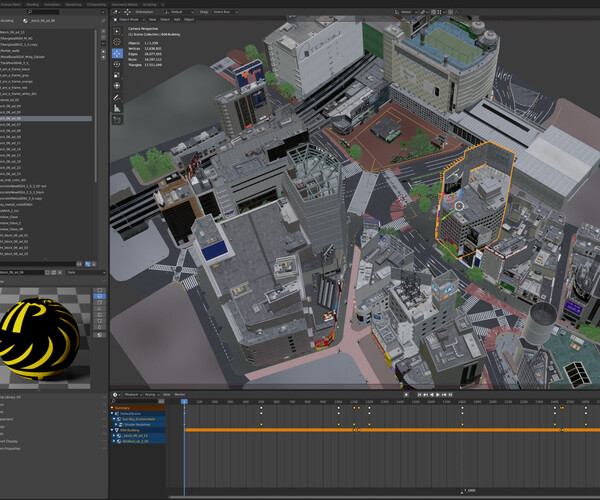The width and height of the screenshot is (600, 500).
Task: Open the Drag Select Box dropdown
Action: click(x=225, y=12)
